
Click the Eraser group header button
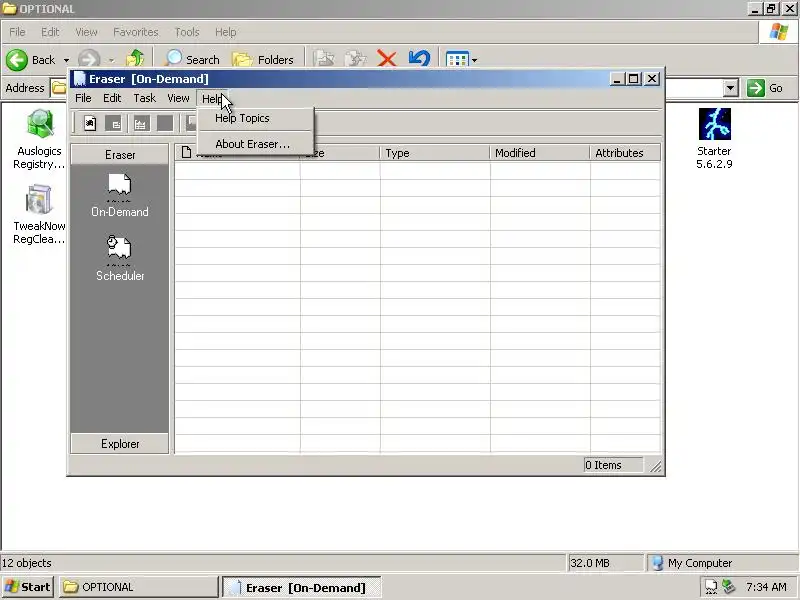[120, 155]
